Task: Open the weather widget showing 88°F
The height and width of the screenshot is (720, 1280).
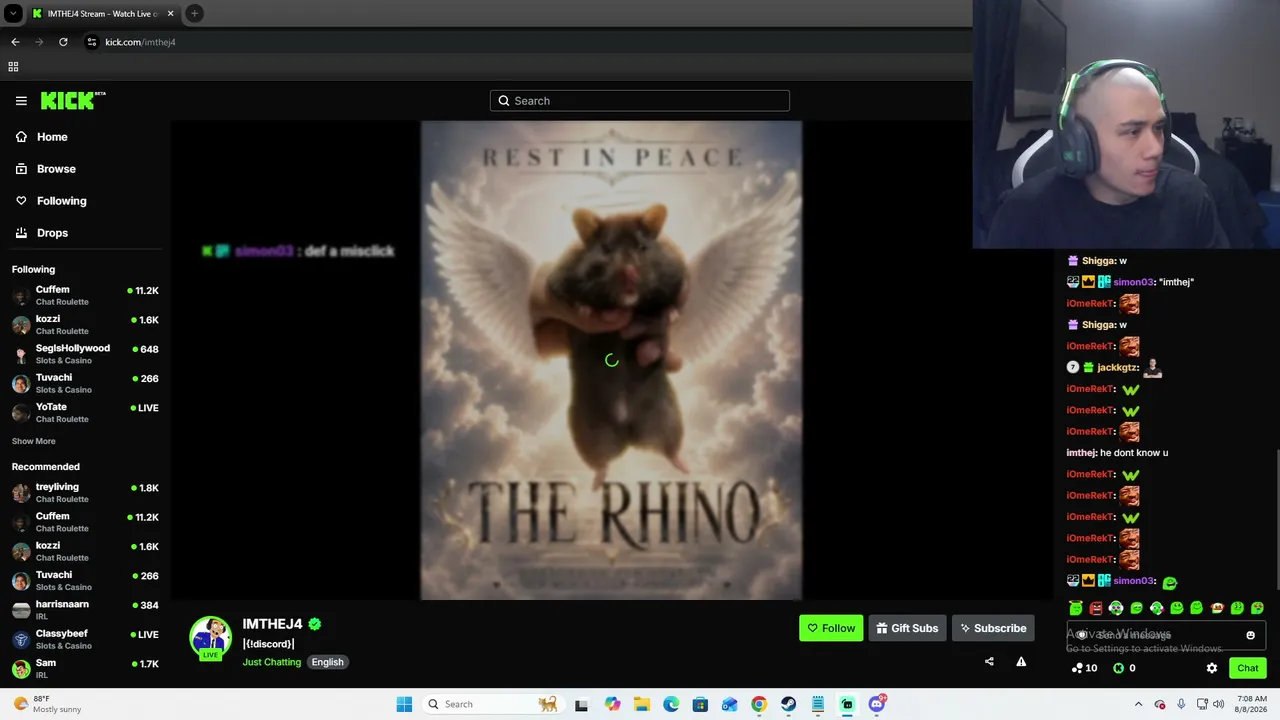Action: [47, 704]
